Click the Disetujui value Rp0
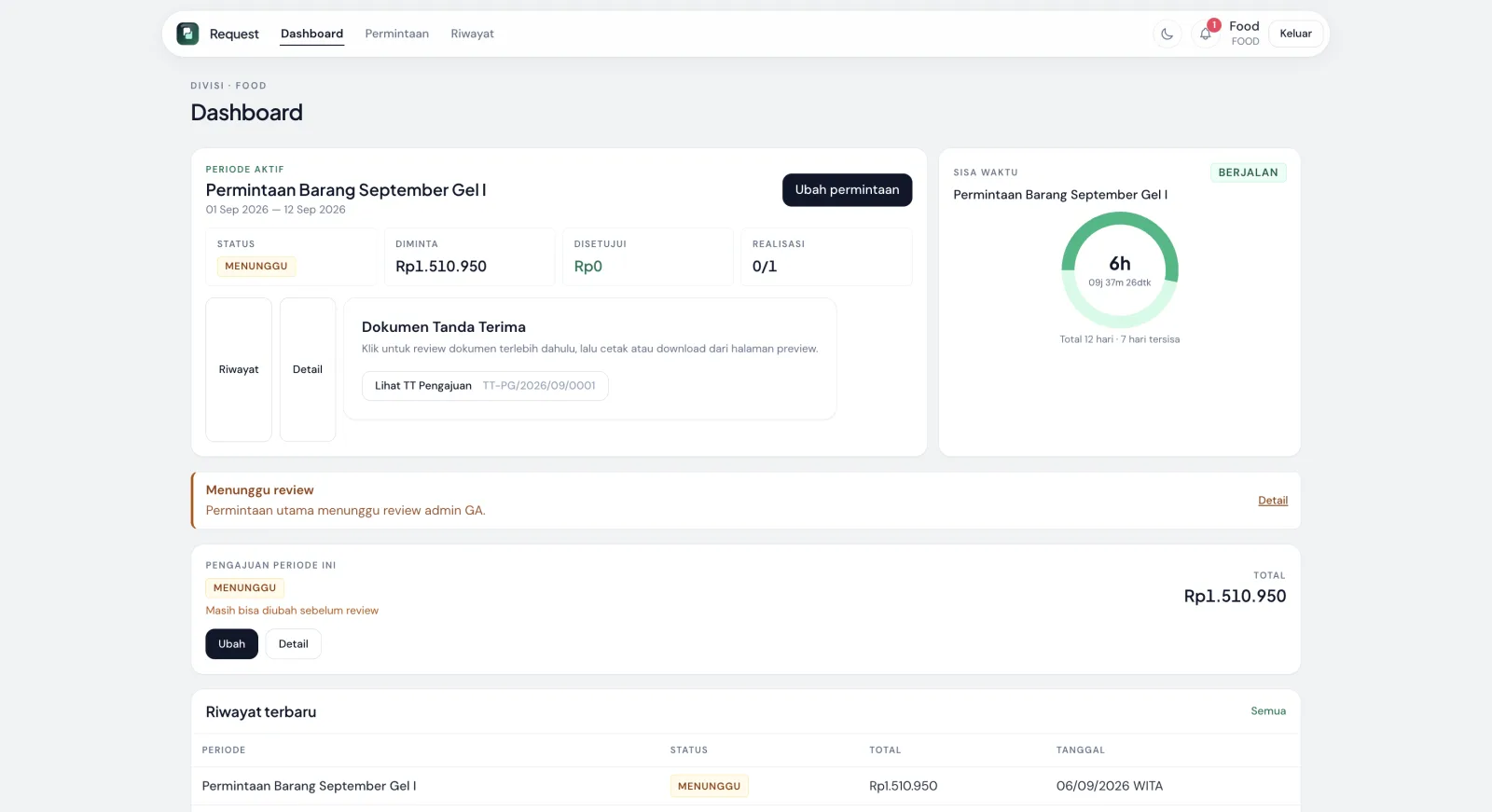 pos(588,267)
